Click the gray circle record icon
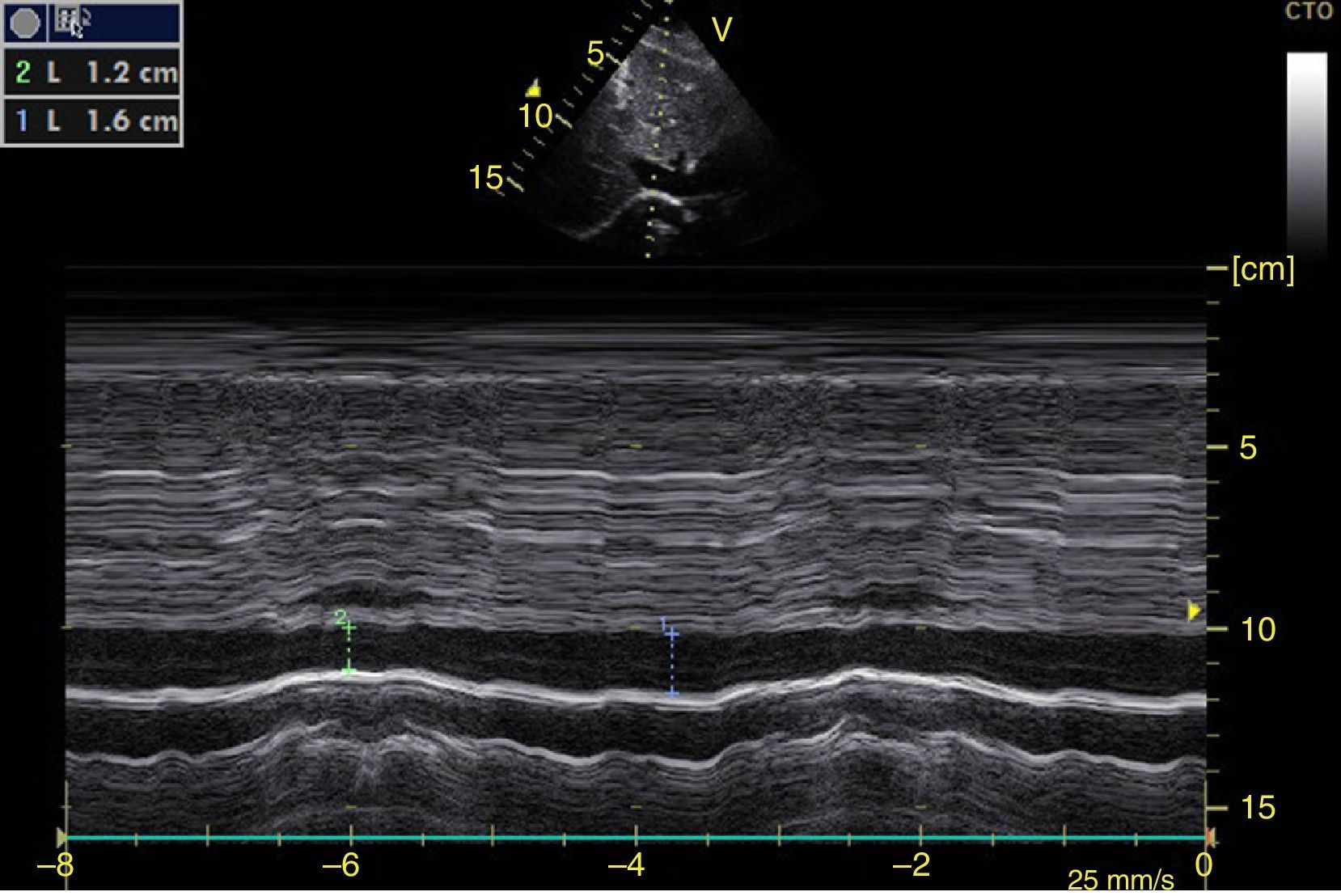Image resolution: width=1341 pixels, height=896 pixels. tap(23, 23)
